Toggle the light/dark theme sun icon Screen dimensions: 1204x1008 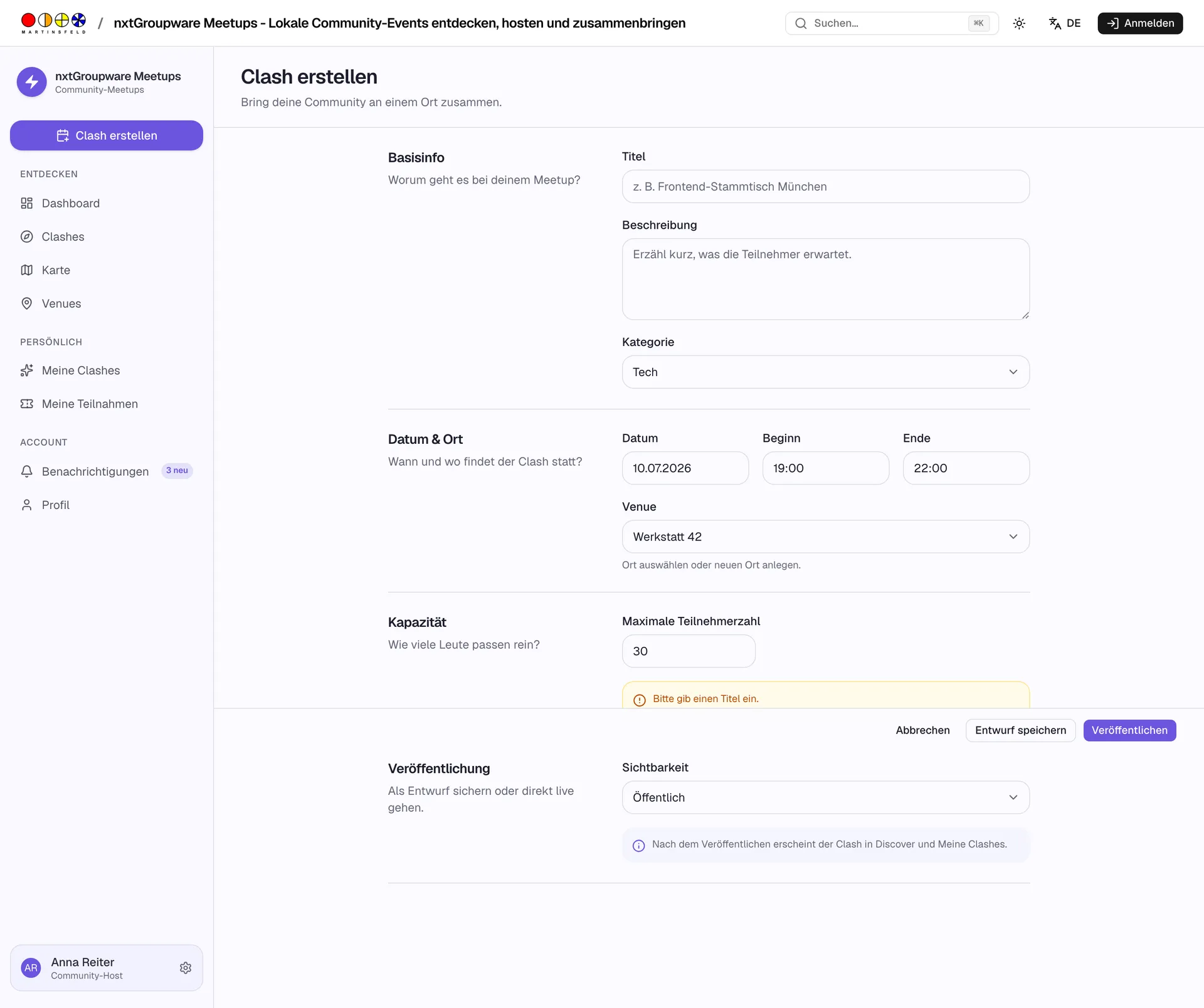(1019, 23)
